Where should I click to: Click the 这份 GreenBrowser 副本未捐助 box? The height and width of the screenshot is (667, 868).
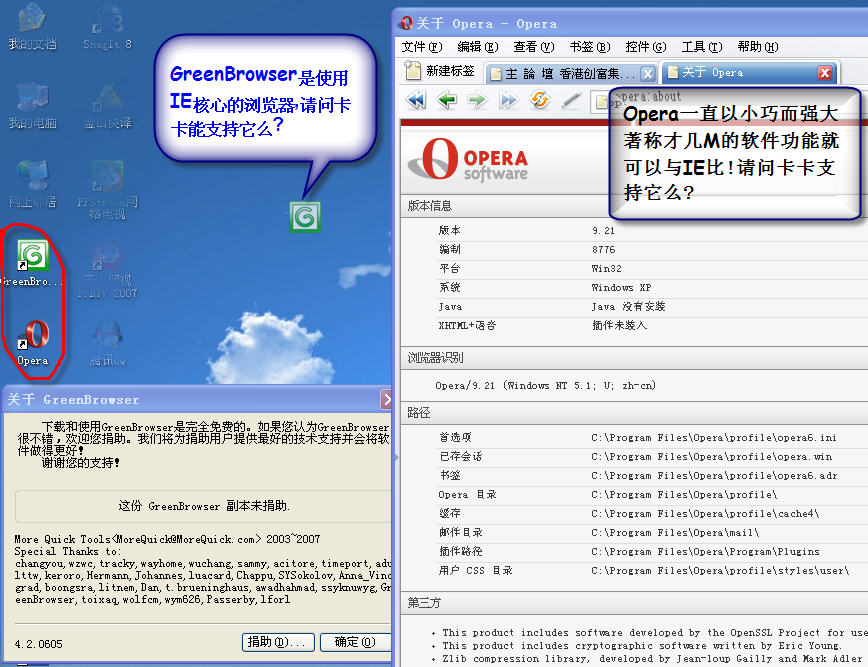point(204,506)
